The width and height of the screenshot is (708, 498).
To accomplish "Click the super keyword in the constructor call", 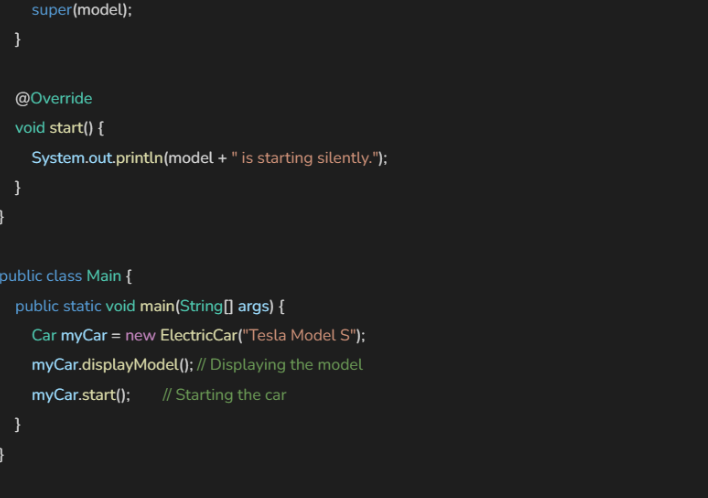I will [50, 9].
